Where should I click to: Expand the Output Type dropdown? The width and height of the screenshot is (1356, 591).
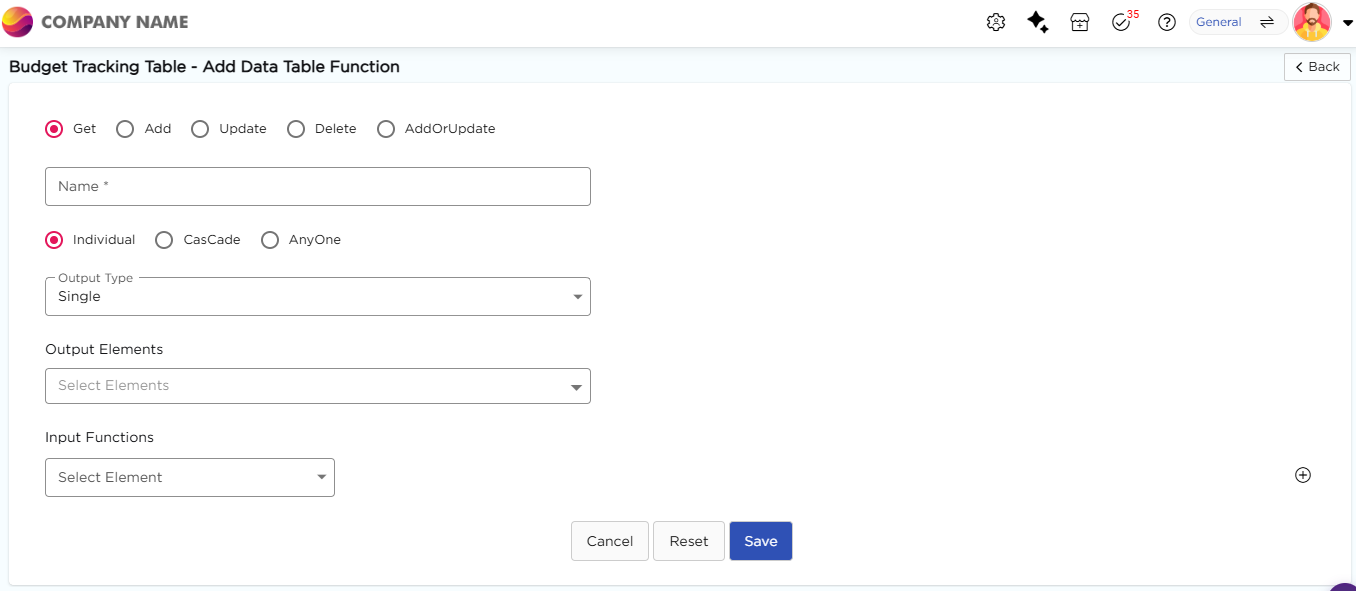tap(318, 297)
